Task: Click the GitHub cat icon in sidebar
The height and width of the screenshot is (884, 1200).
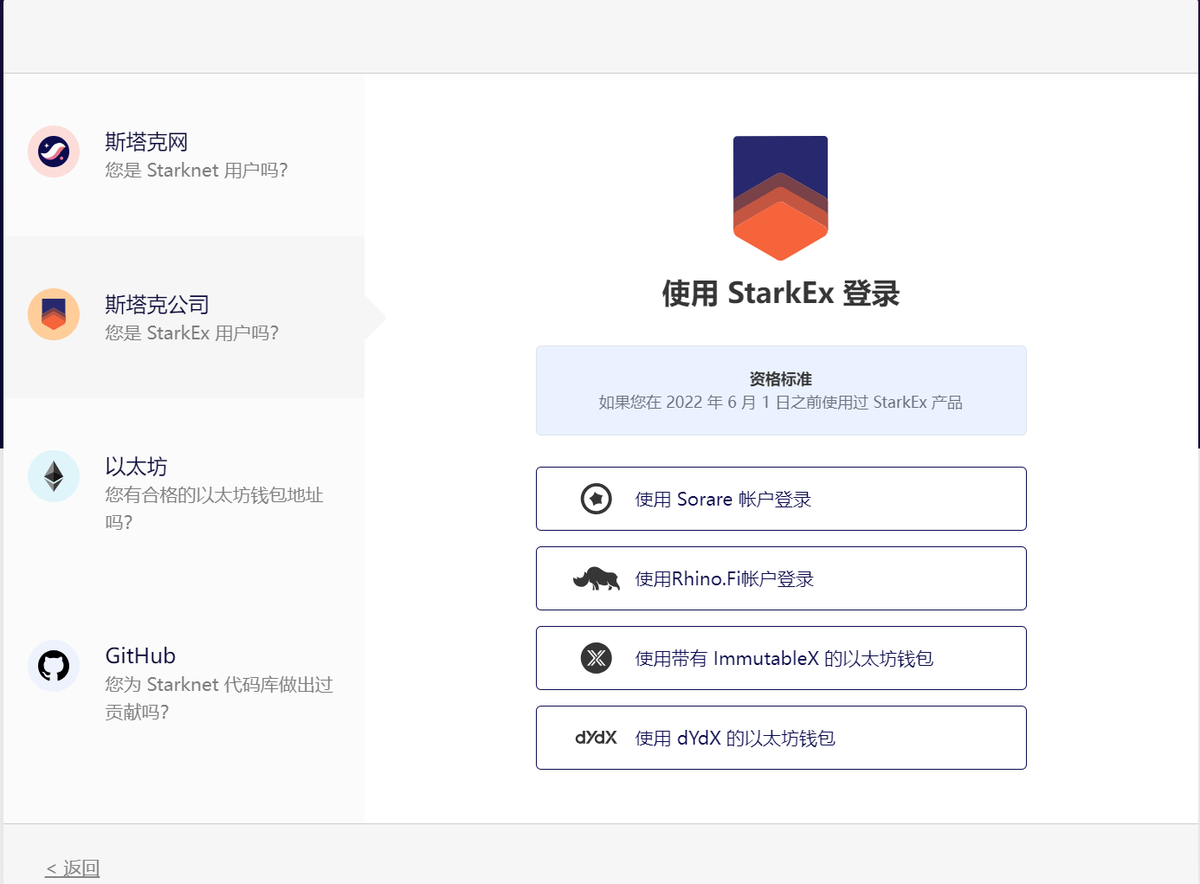Action: [53, 666]
